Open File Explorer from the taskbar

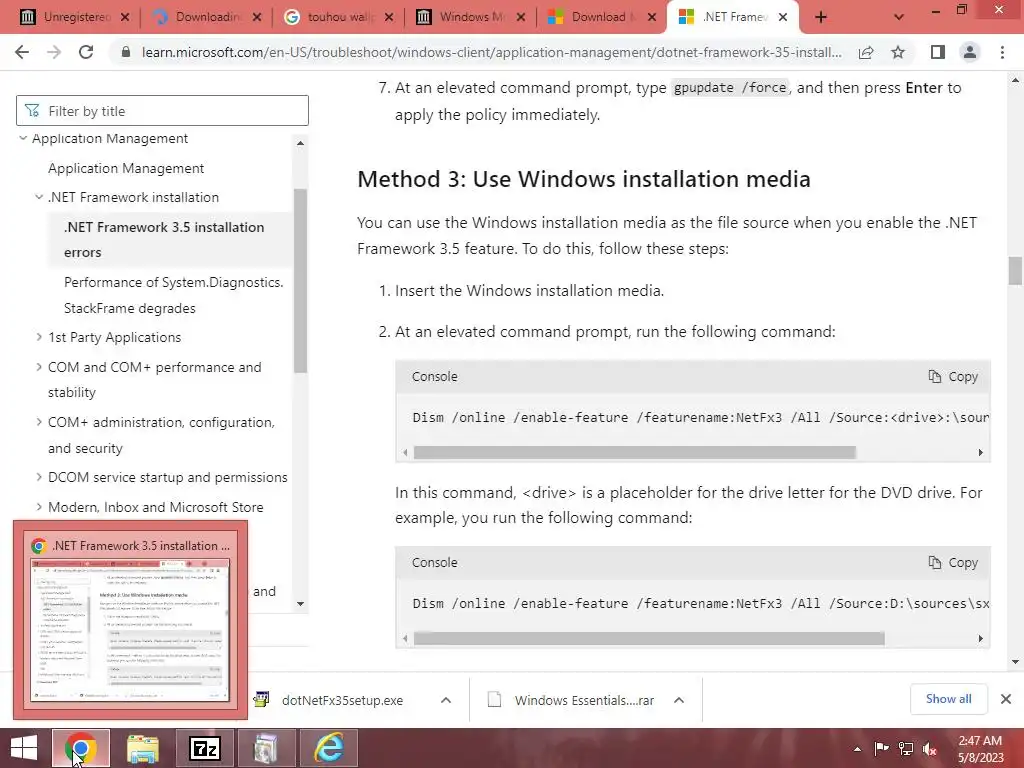click(x=142, y=748)
